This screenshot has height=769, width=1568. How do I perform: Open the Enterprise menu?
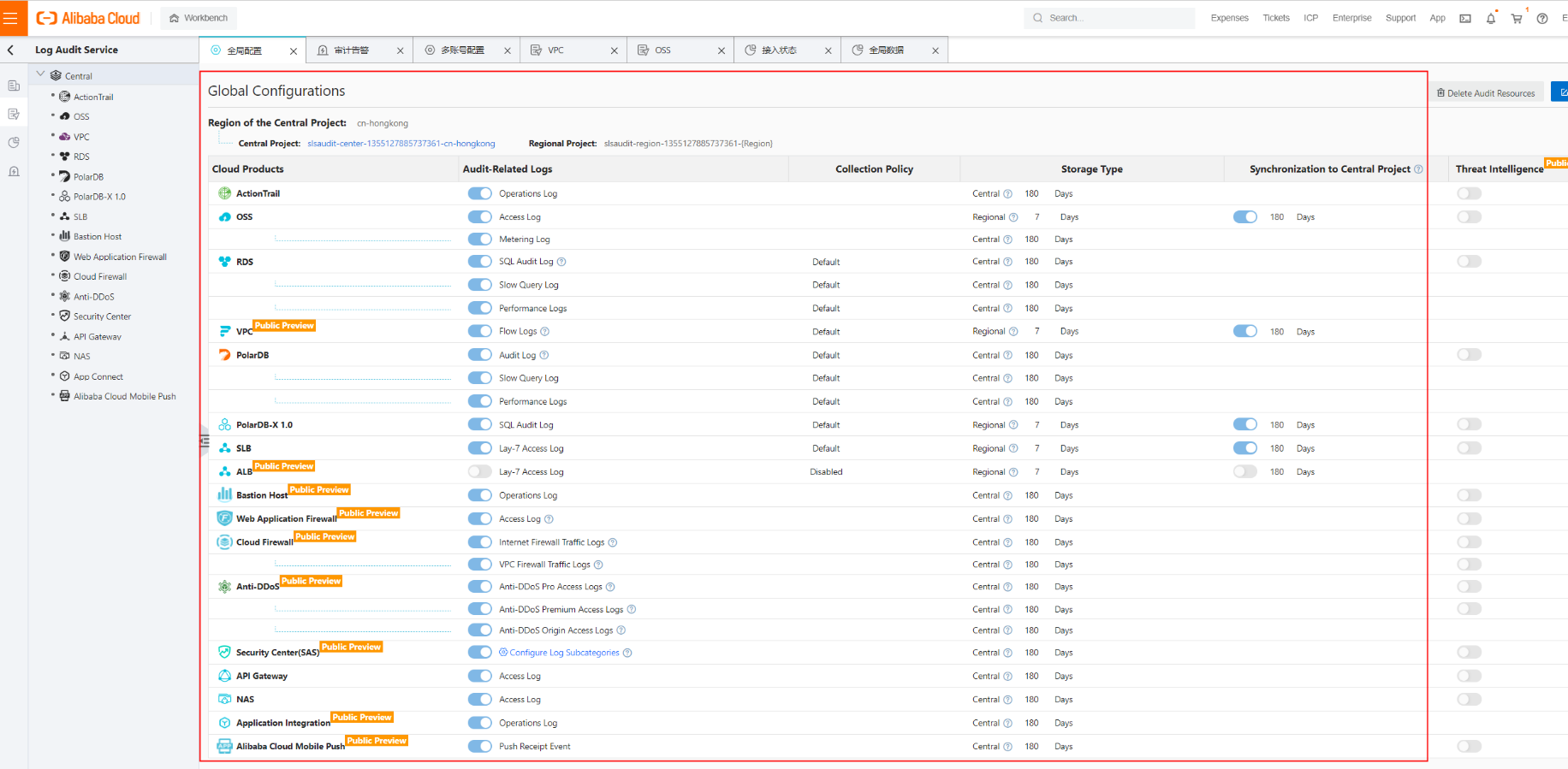click(x=1351, y=18)
